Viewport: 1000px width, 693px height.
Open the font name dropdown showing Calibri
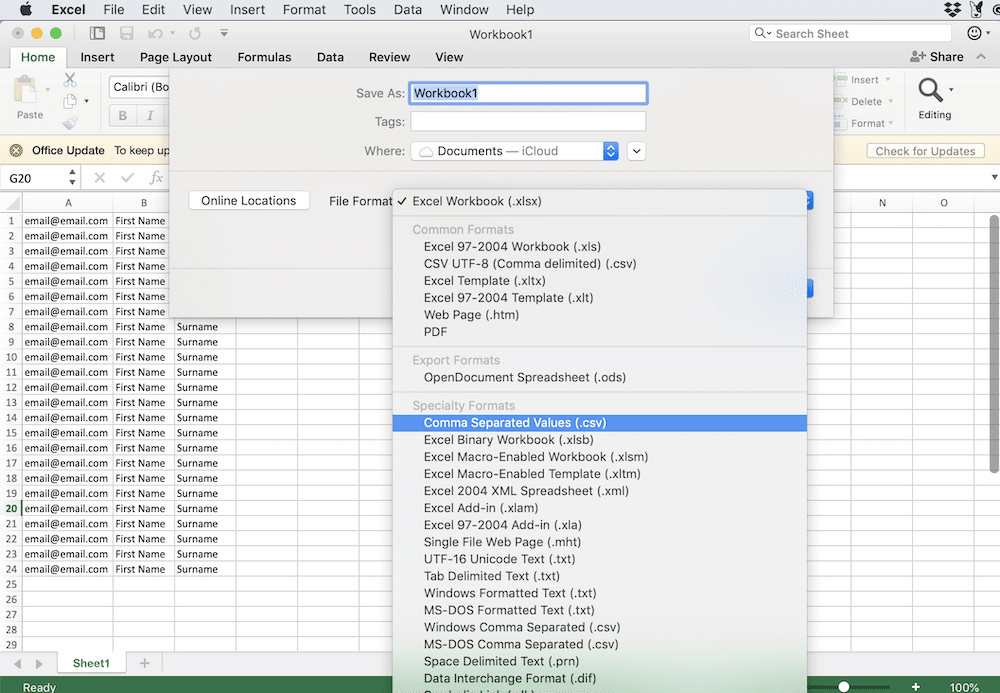[140, 87]
